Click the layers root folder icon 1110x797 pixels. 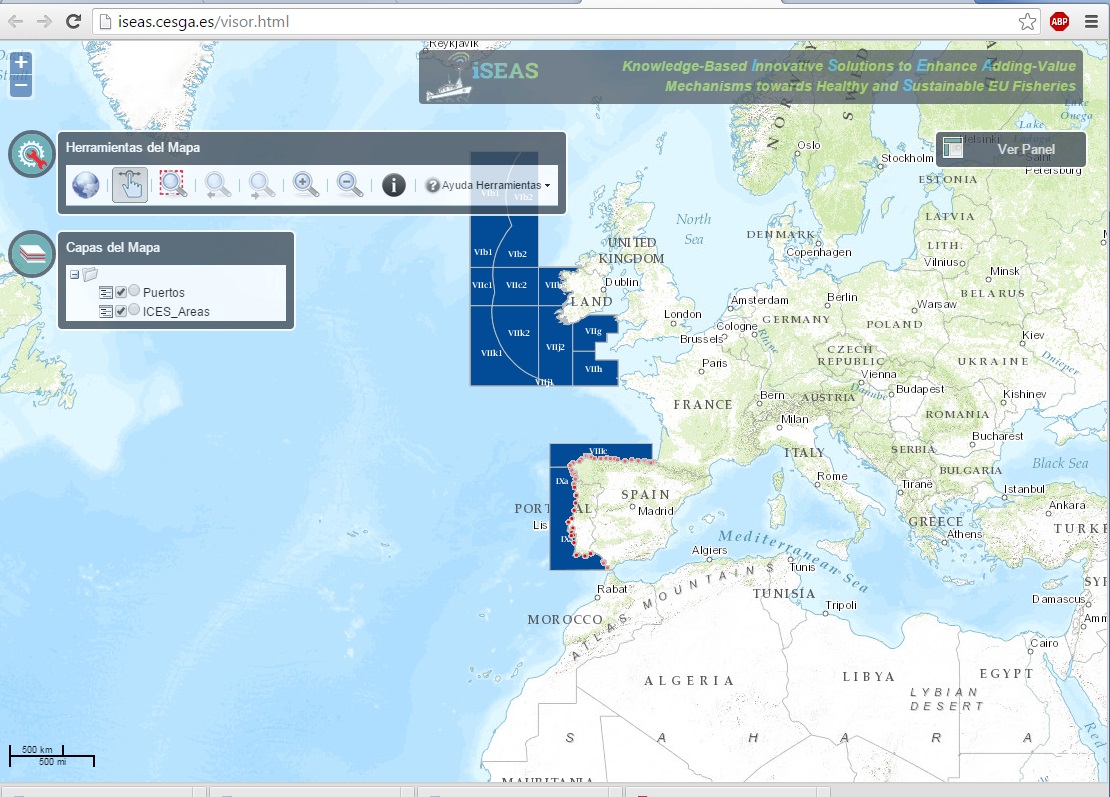click(x=90, y=274)
